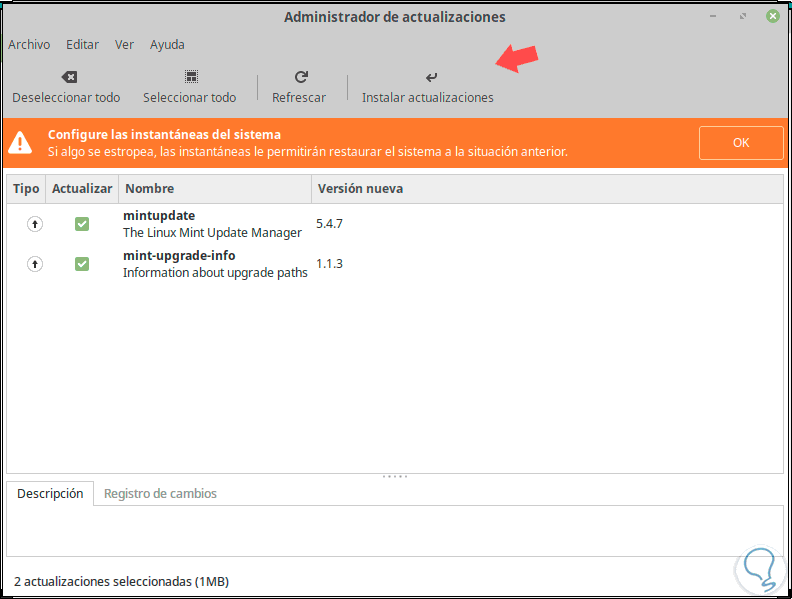Viewport: 792px width, 599px height.
Task: Open the Archivo menu
Action: (29, 44)
